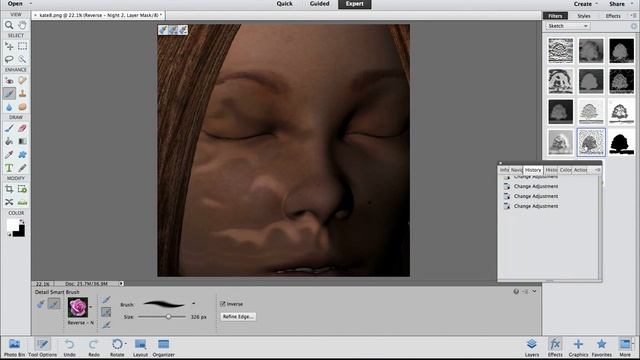The height and width of the screenshot is (360, 640).
Task: Select the Quick Selection tool
Action: click(22, 59)
